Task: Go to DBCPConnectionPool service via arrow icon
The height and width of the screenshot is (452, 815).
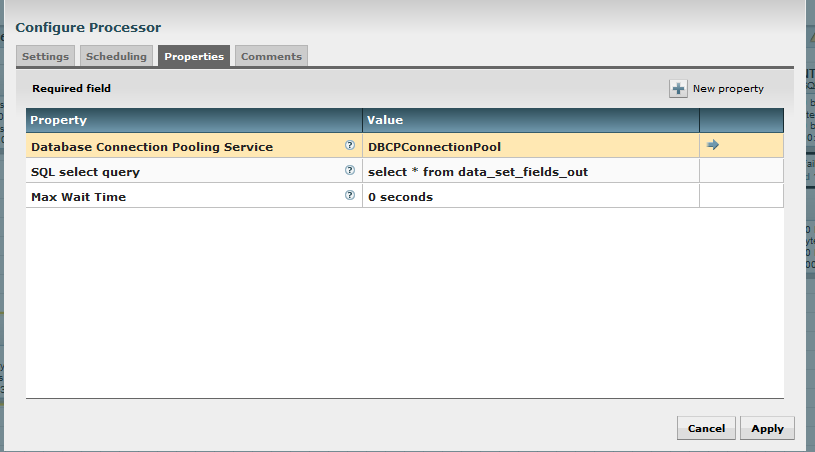Action: coord(713,145)
